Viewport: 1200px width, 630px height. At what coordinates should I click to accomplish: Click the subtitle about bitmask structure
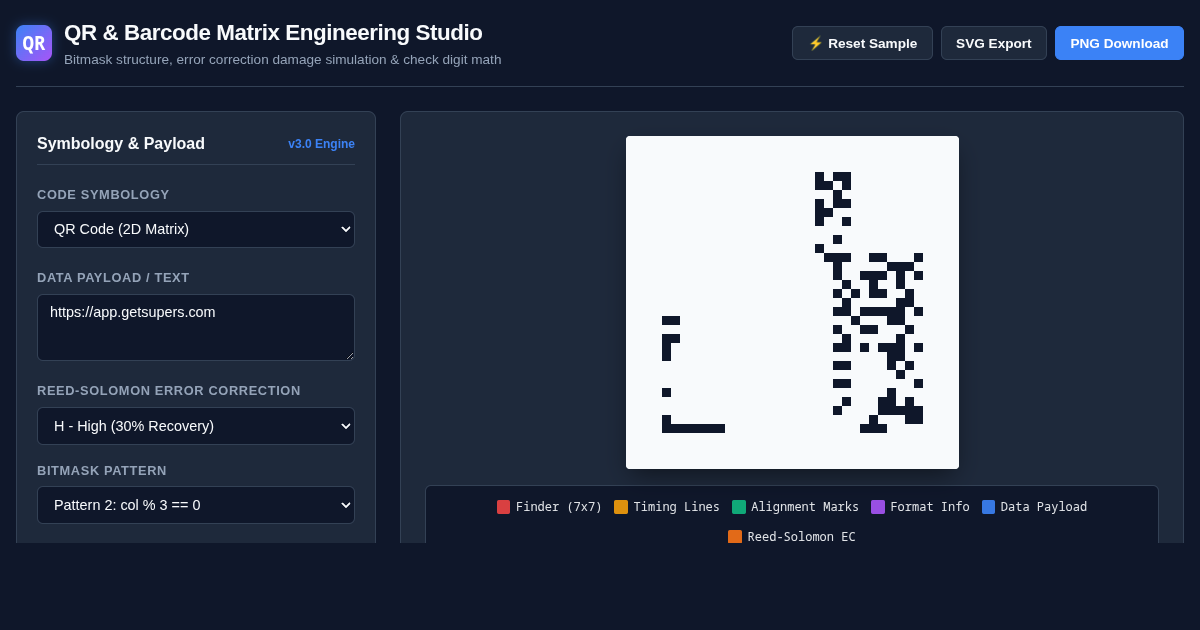pyautogui.click(x=283, y=60)
